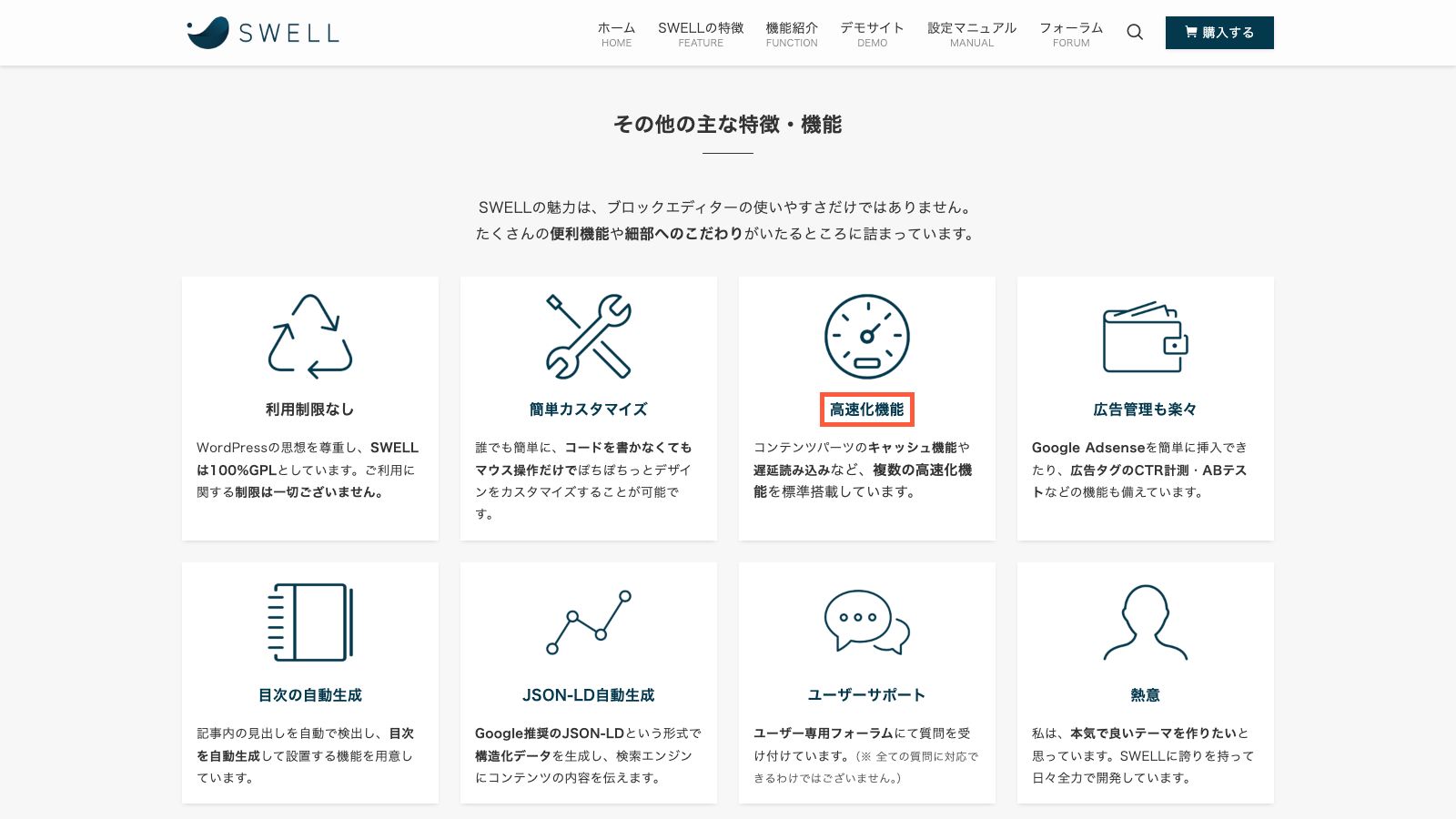The image size is (1456, 819).
Task: Click the JSON-LD自動生成 heading link
Action: pos(589,695)
